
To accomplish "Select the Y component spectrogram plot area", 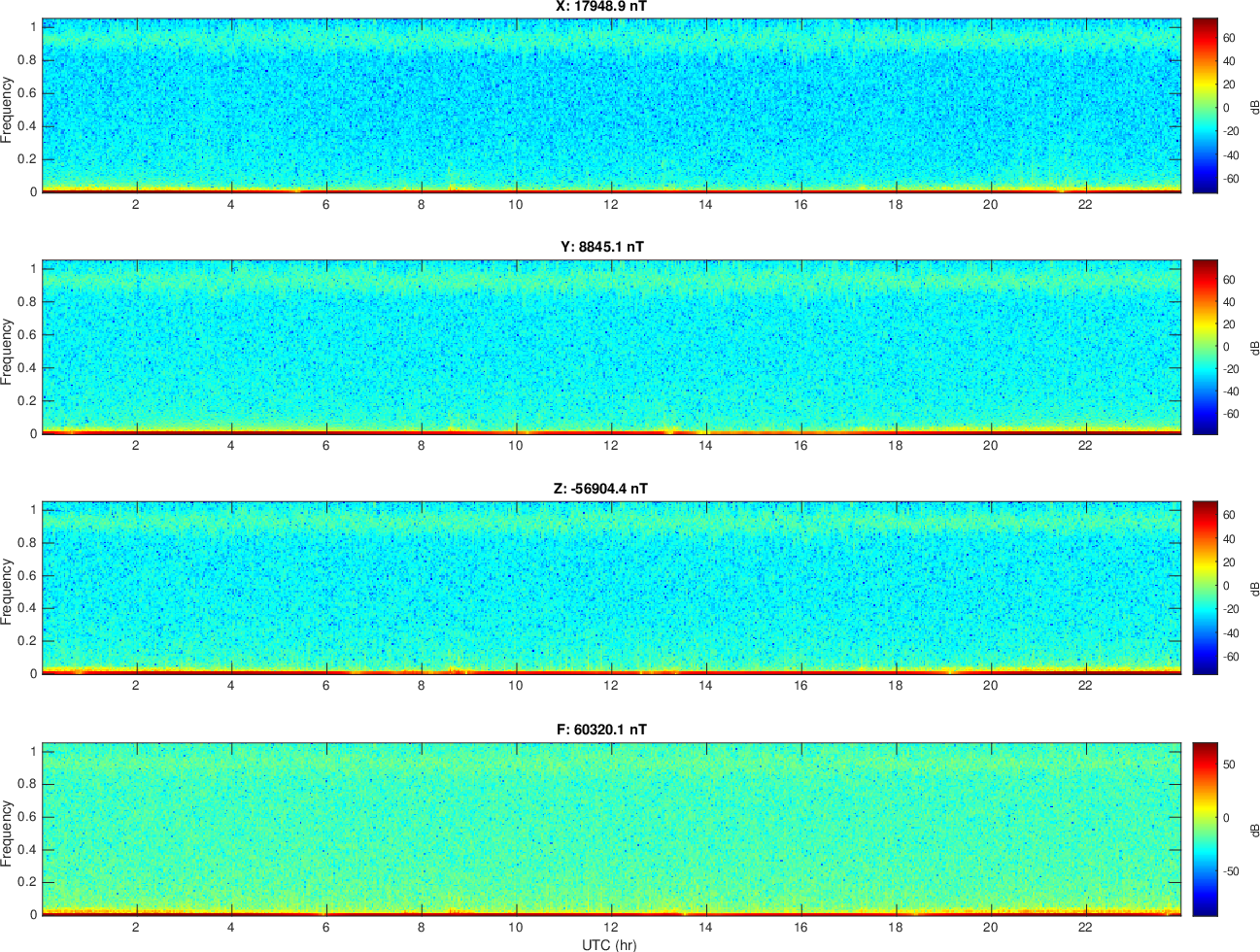I will click(x=612, y=347).
